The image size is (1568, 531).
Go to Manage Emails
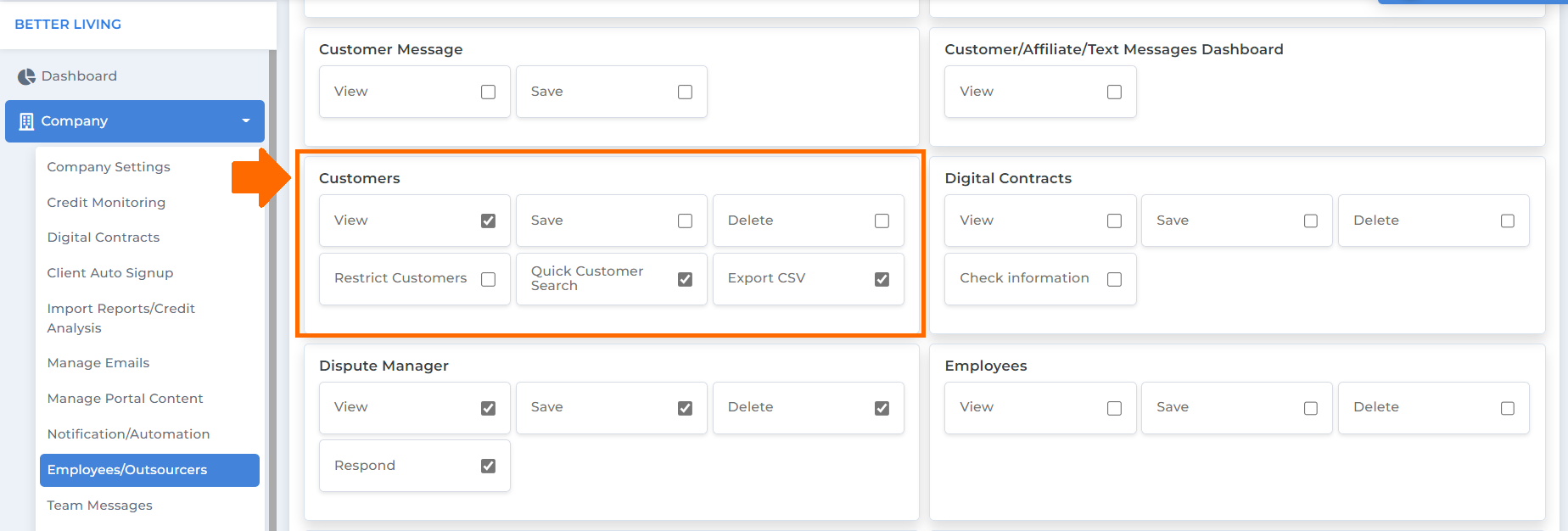98,363
